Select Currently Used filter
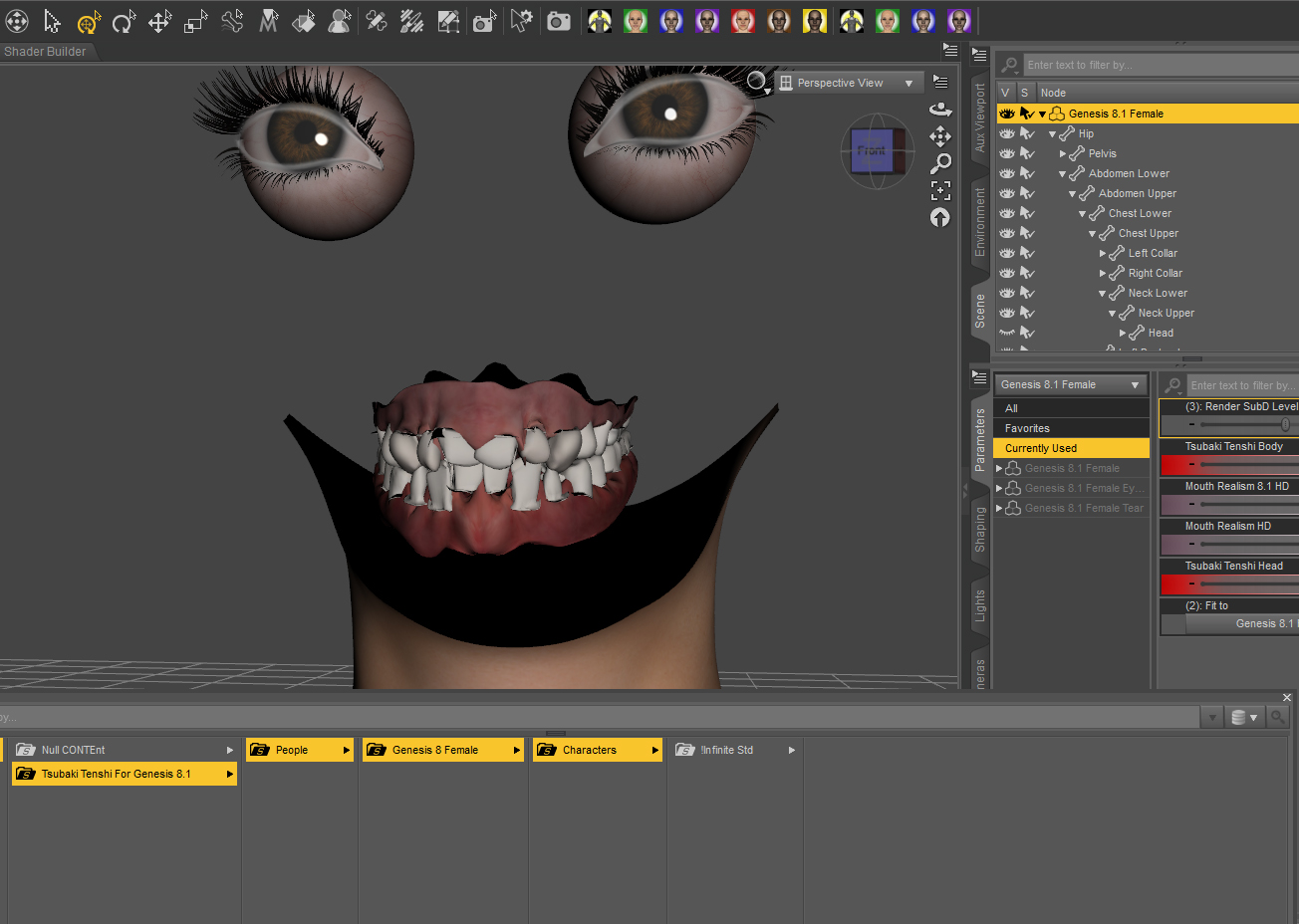The image size is (1299, 924). pyautogui.click(x=1071, y=448)
